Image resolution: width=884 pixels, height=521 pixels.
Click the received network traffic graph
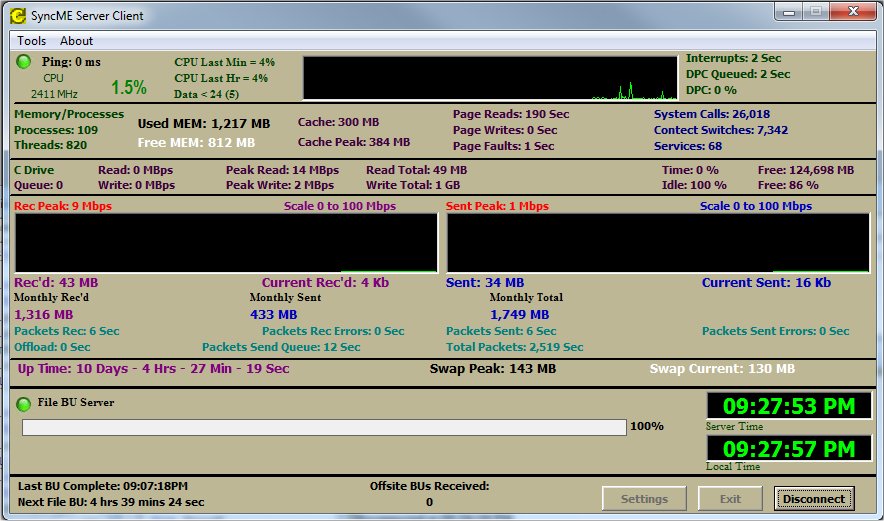226,242
